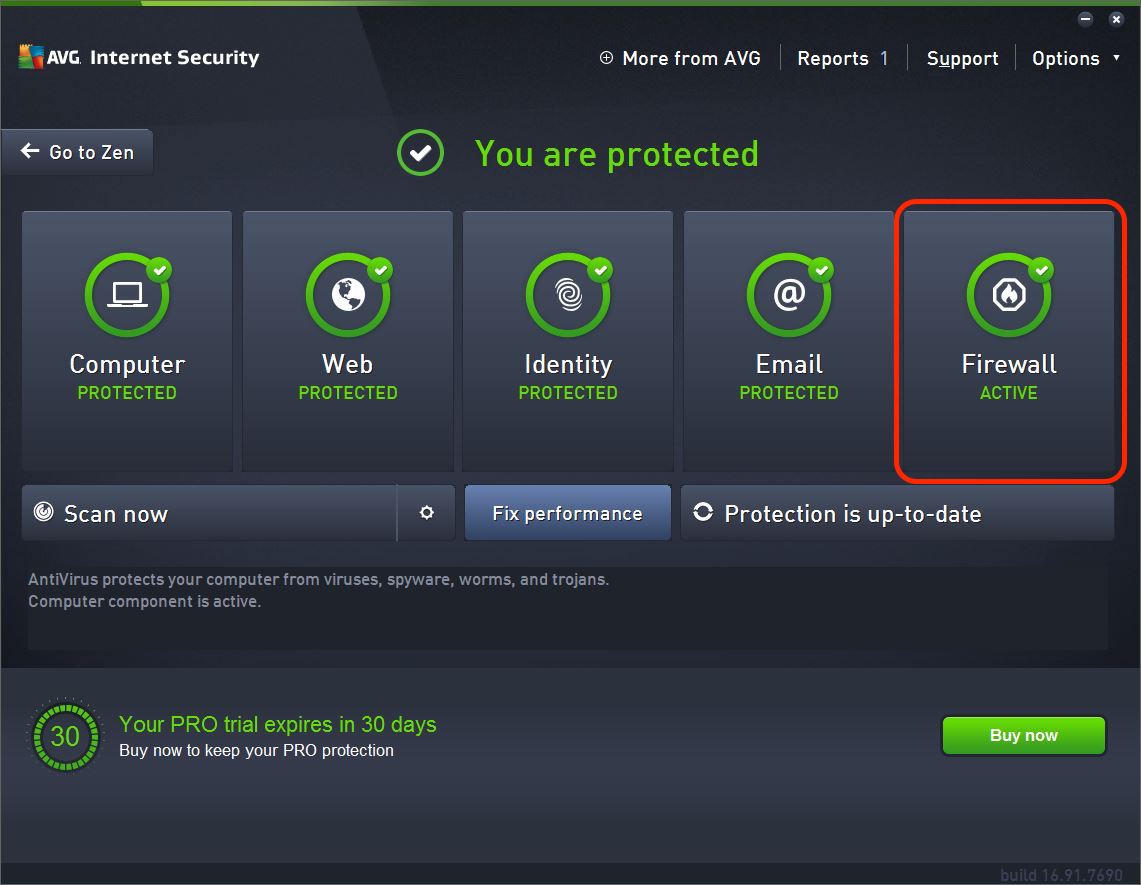Open the Email protection @ icon

pos(789,295)
